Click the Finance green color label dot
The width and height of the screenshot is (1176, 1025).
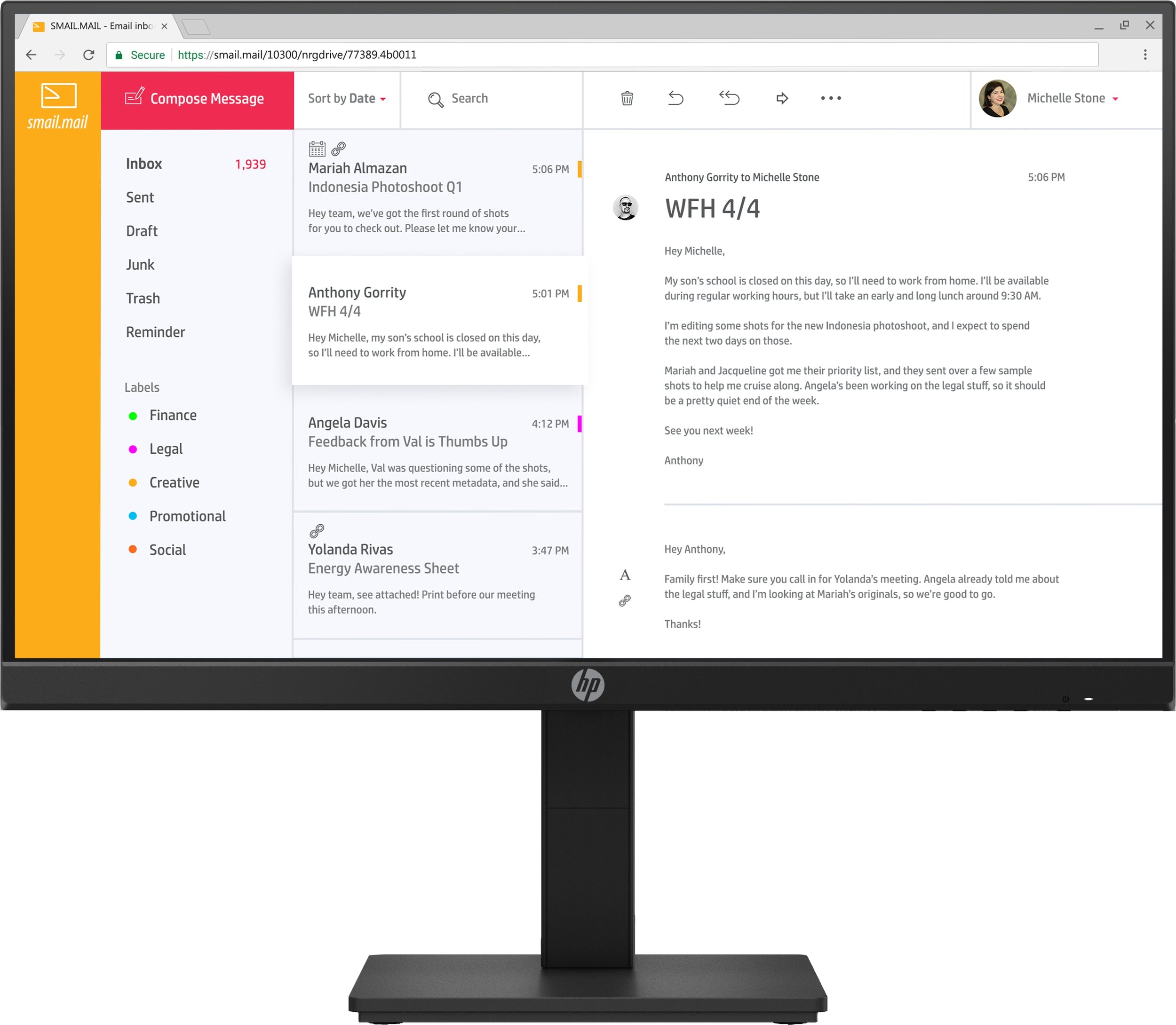[x=133, y=415]
